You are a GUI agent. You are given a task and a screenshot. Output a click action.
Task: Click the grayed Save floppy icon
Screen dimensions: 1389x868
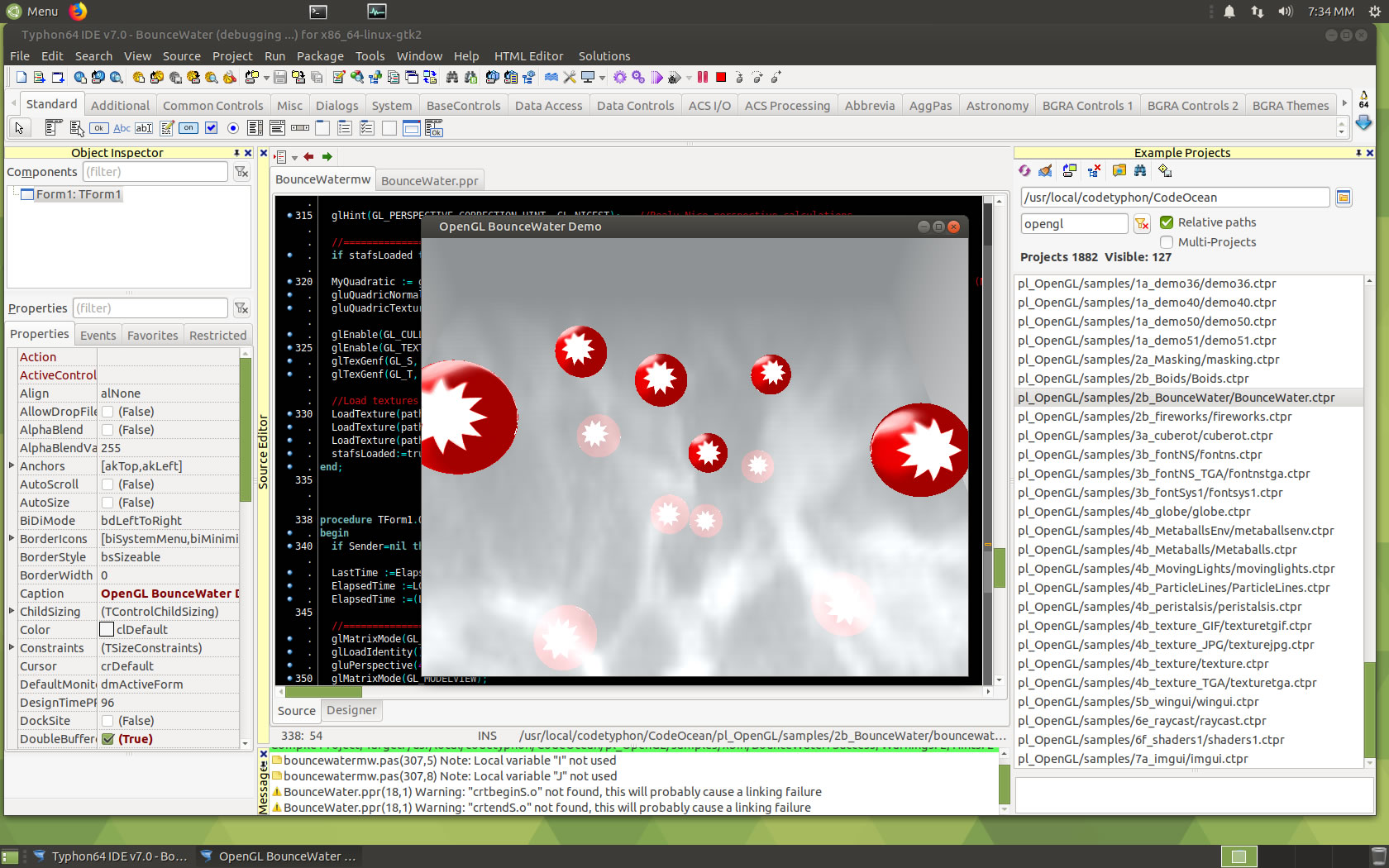coord(280,77)
